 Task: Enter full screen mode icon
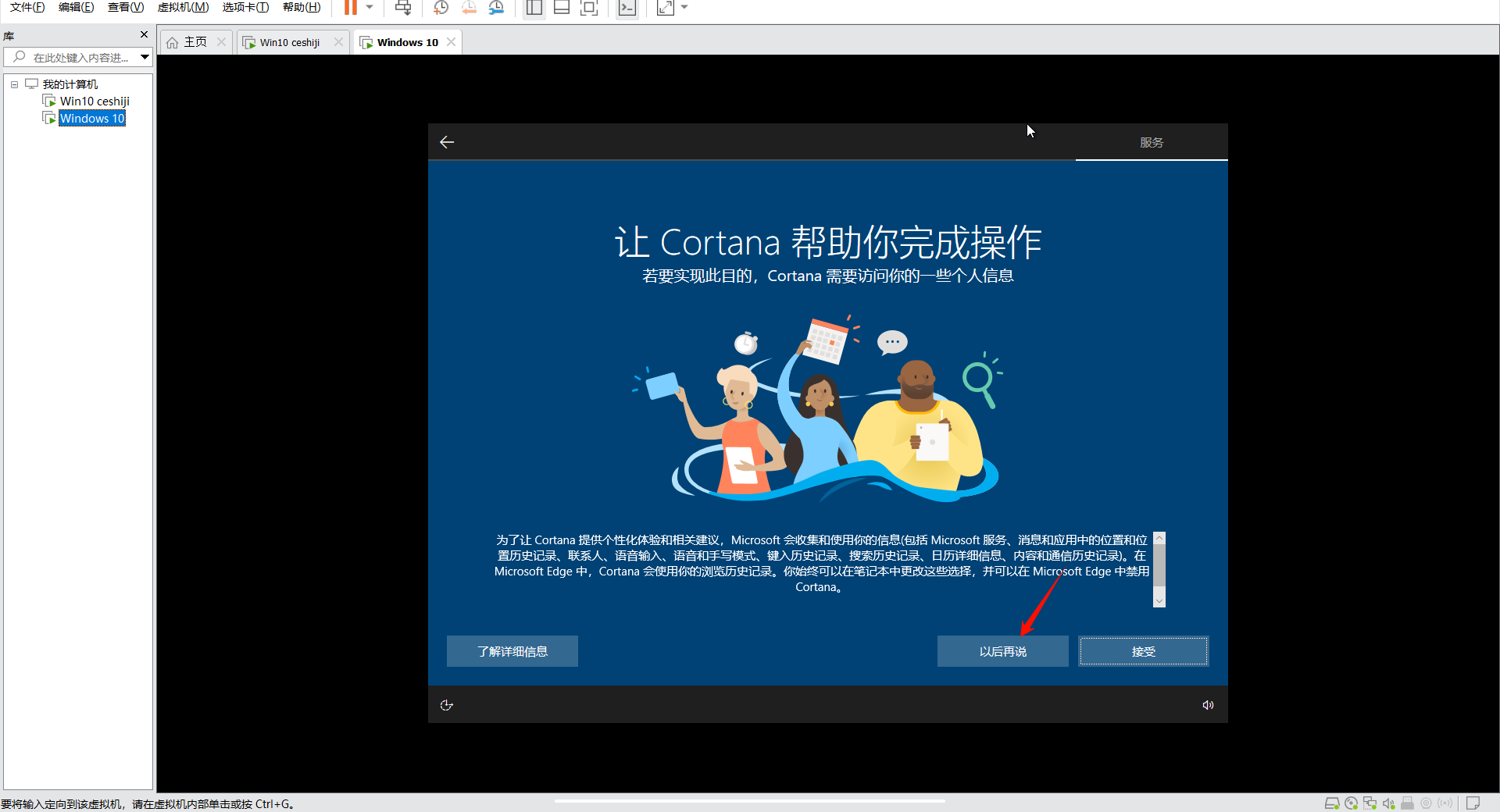(589, 8)
